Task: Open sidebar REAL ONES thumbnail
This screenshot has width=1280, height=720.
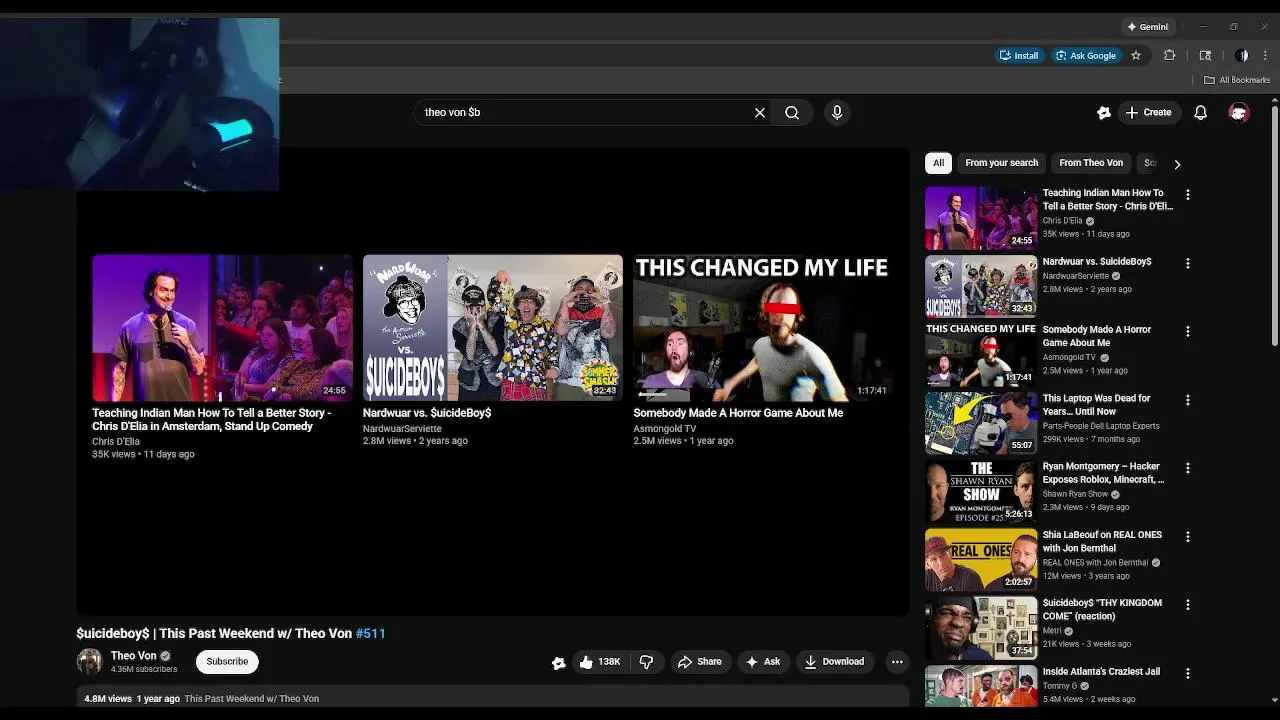Action: 981,559
